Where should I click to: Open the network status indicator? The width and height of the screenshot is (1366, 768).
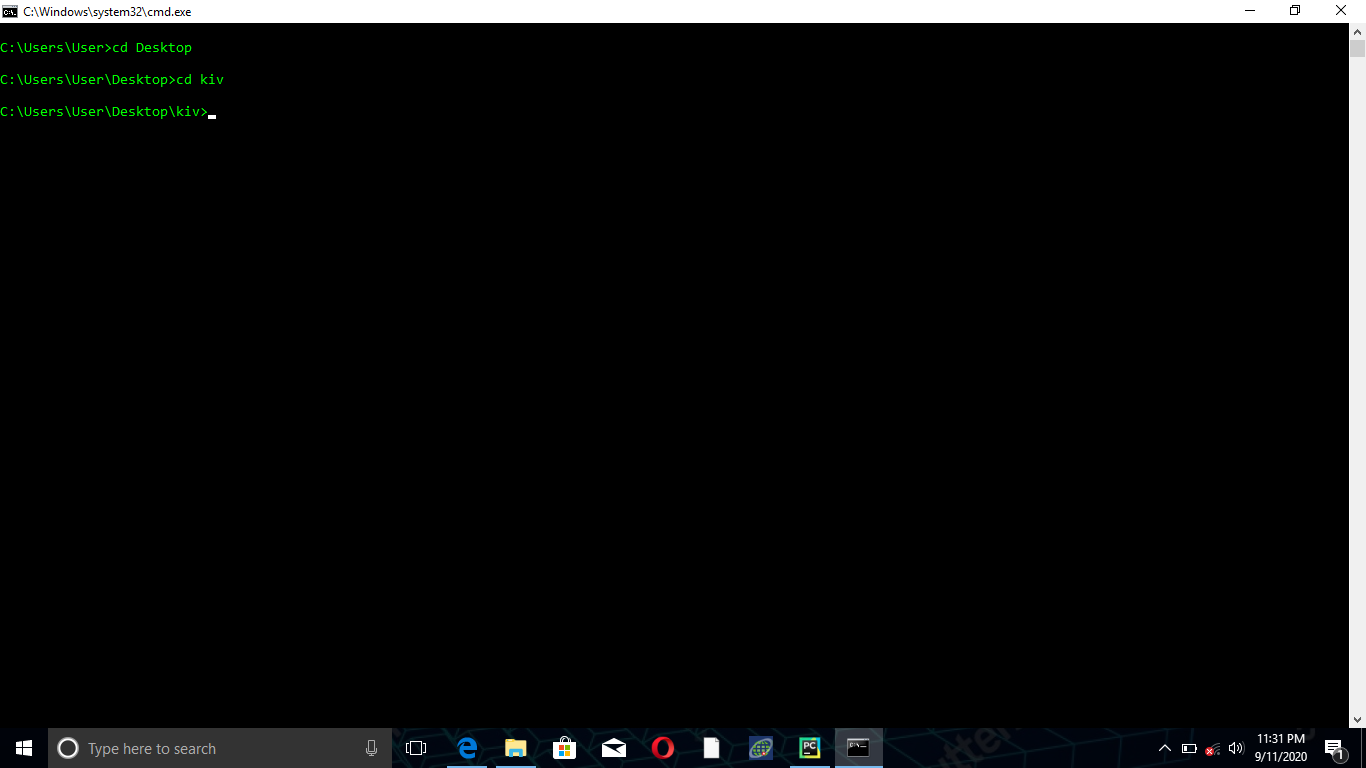tap(1211, 747)
